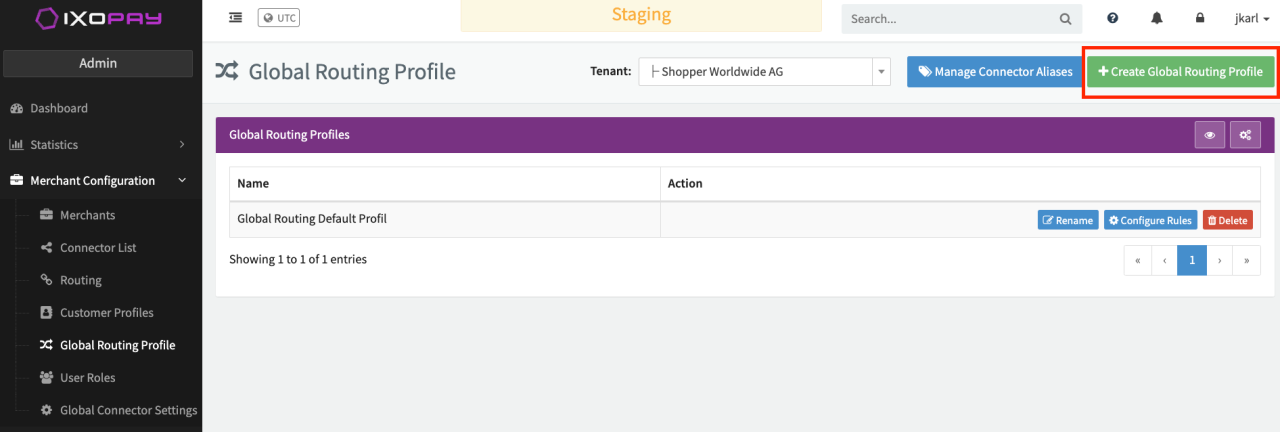The image size is (1280, 432).
Task: Delete the Global Routing Default Profil
Action: [x=1227, y=220]
